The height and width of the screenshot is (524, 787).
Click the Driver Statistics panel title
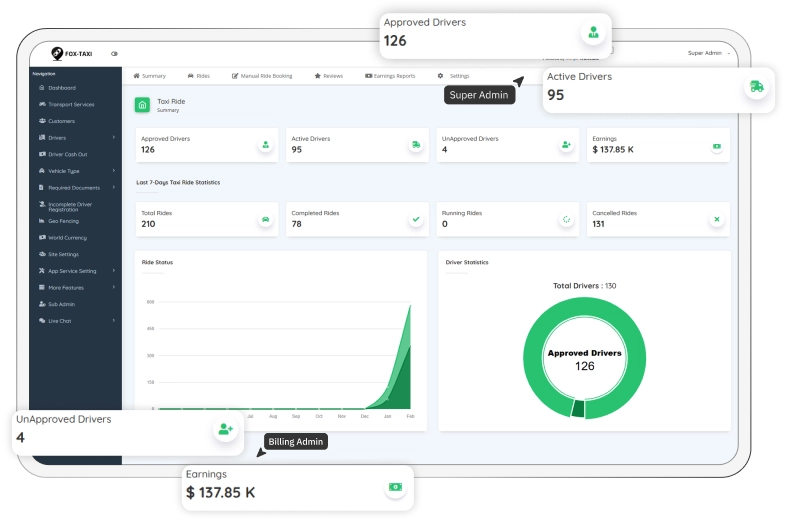click(467, 262)
